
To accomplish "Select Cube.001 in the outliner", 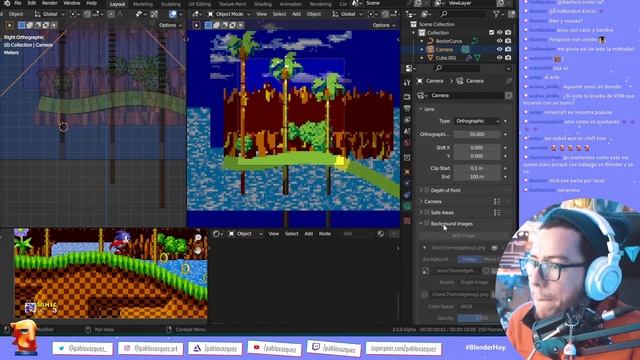I will pyautogui.click(x=446, y=58).
